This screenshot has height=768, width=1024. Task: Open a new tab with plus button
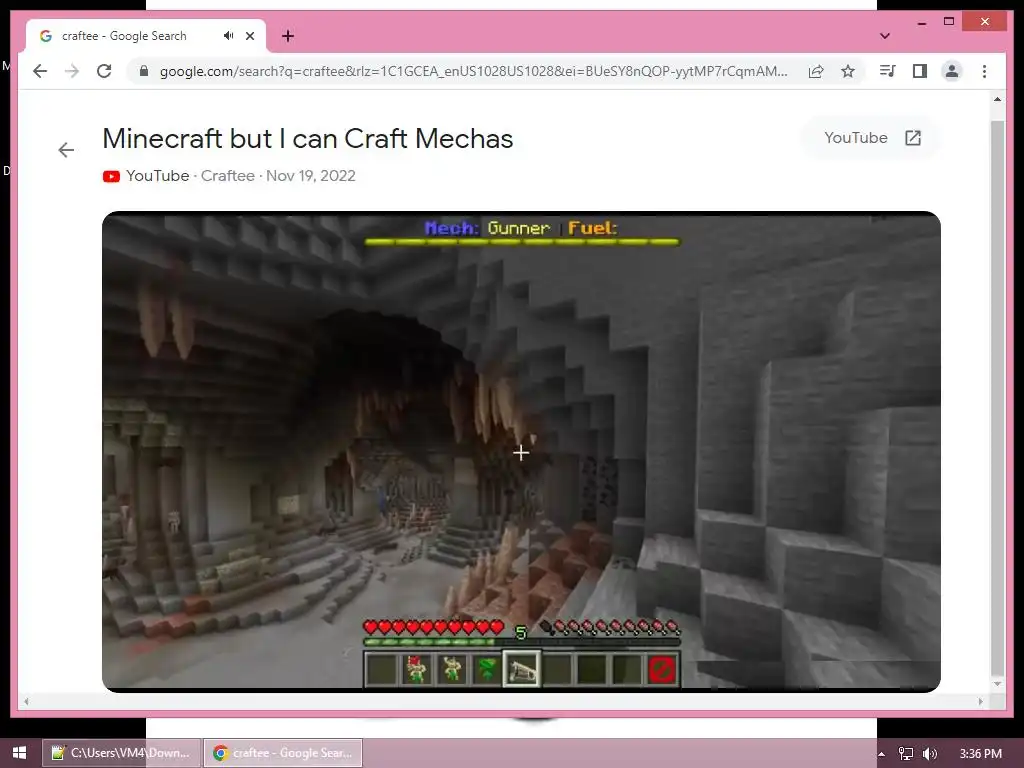coord(288,36)
